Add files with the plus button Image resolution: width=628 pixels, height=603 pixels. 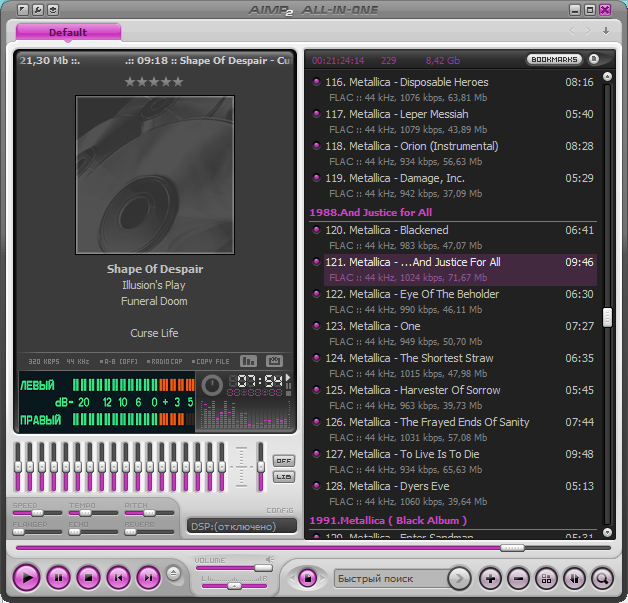click(490, 578)
